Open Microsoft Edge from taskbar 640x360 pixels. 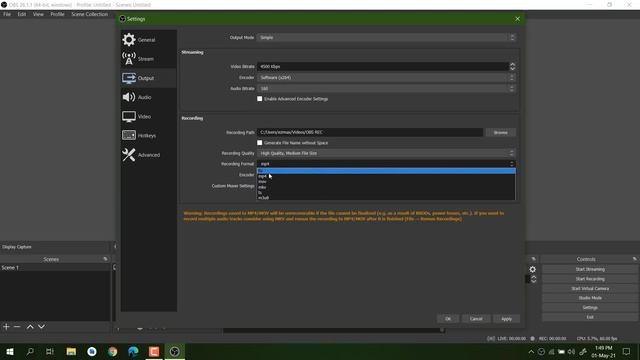point(133,351)
